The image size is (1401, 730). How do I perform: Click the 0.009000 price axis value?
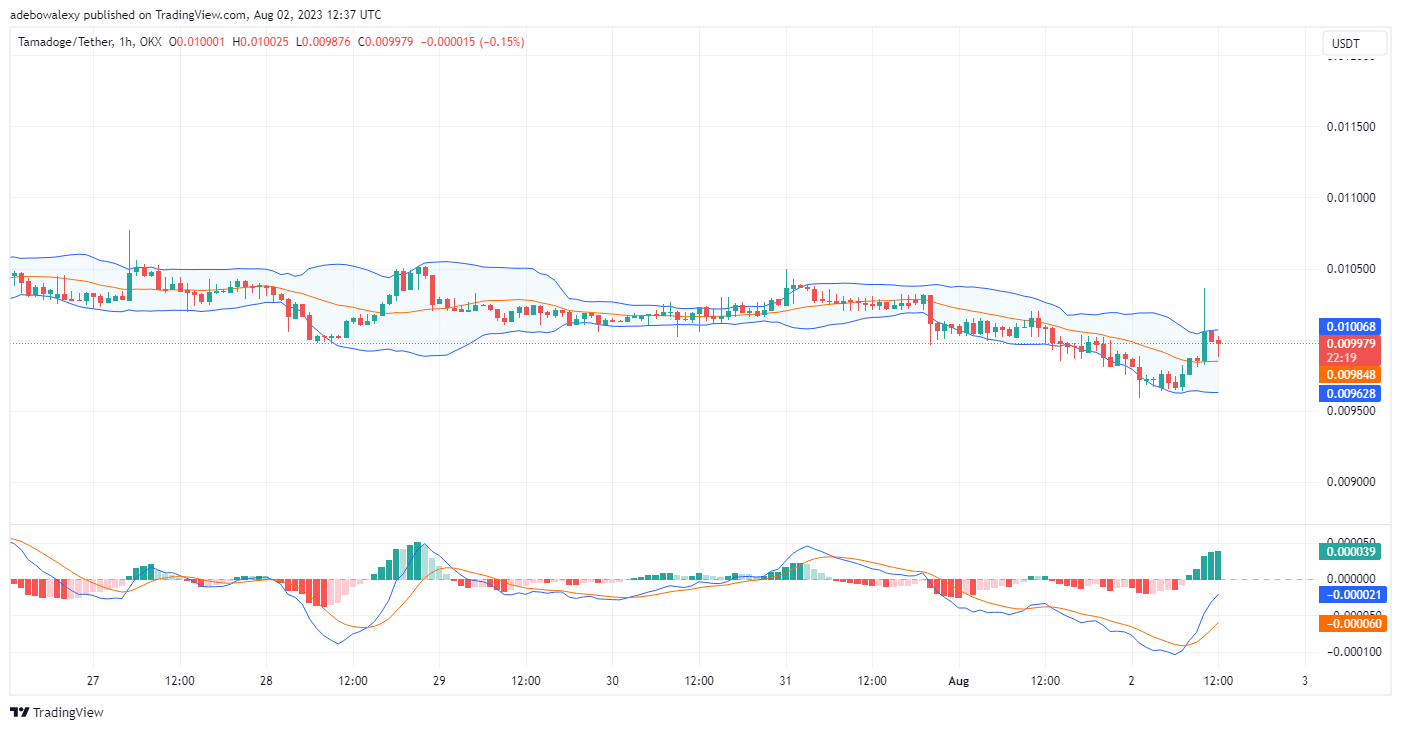(x=1351, y=482)
